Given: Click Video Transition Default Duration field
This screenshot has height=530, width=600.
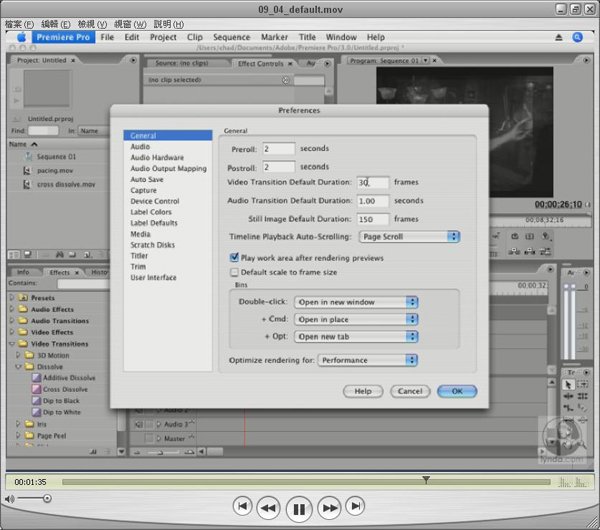Looking at the screenshot, I should (373, 183).
